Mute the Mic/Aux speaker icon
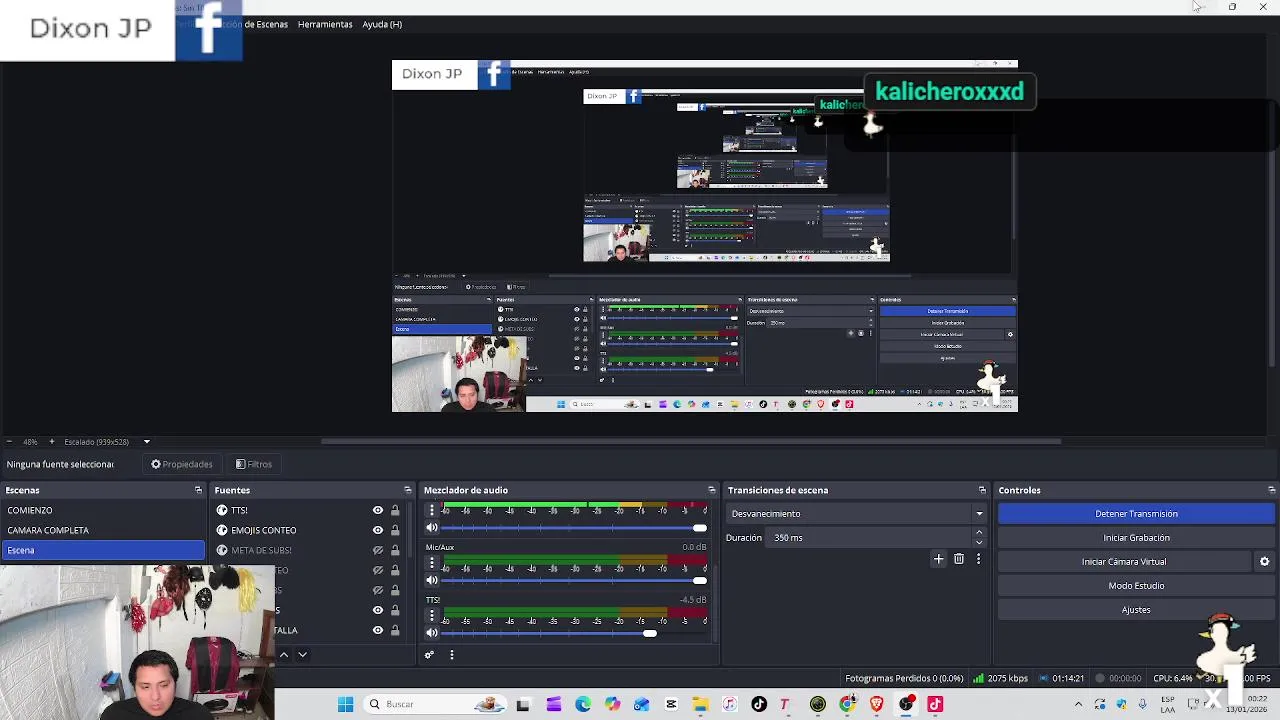The height and width of the screenshot is (720, 1280). [432, 580]
